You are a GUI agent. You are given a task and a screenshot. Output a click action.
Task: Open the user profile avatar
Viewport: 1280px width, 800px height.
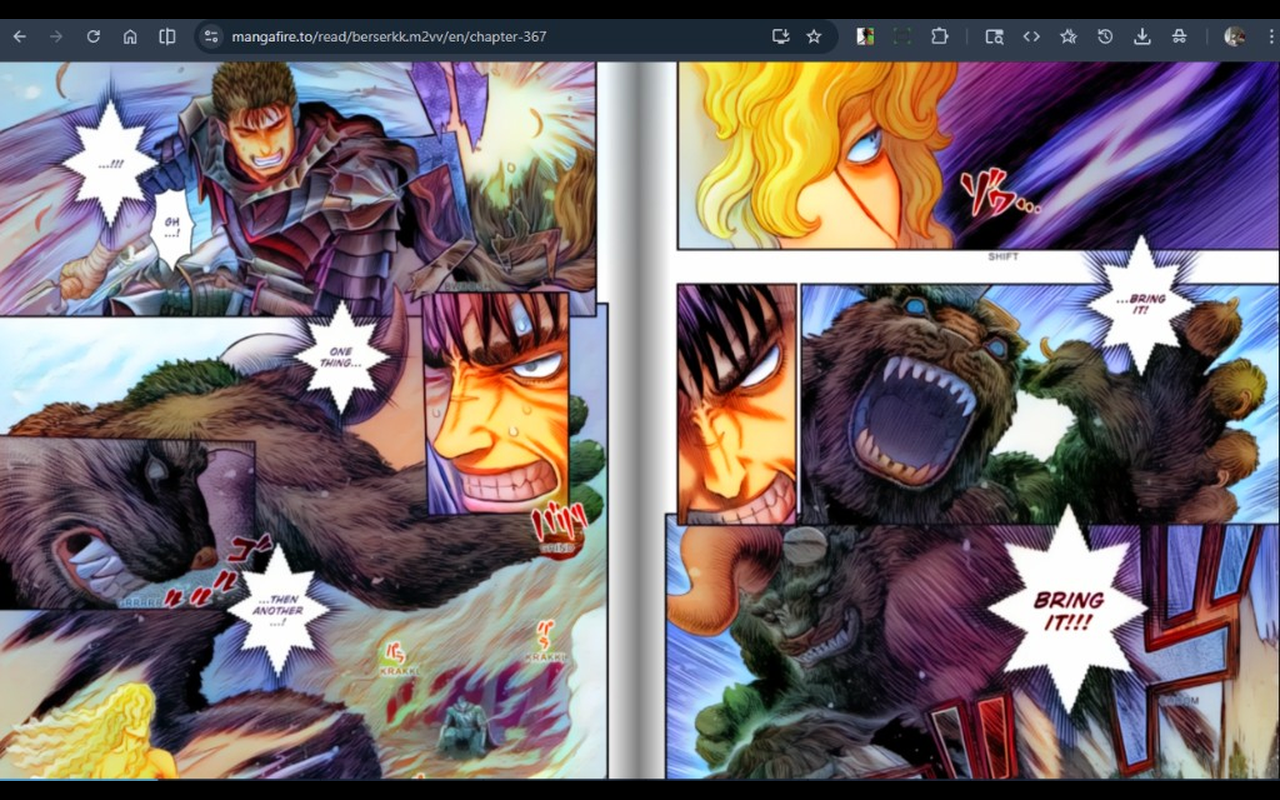coord(1235,36)
